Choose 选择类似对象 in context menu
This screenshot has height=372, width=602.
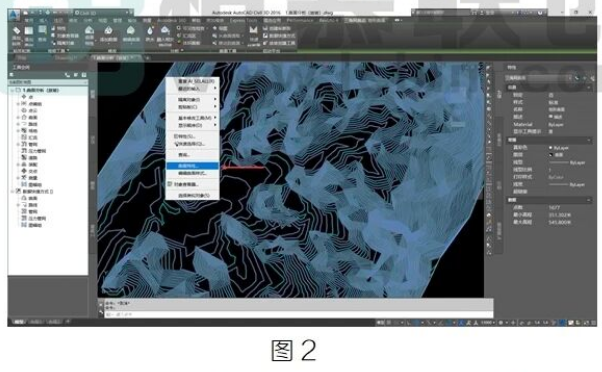[192, 196]
